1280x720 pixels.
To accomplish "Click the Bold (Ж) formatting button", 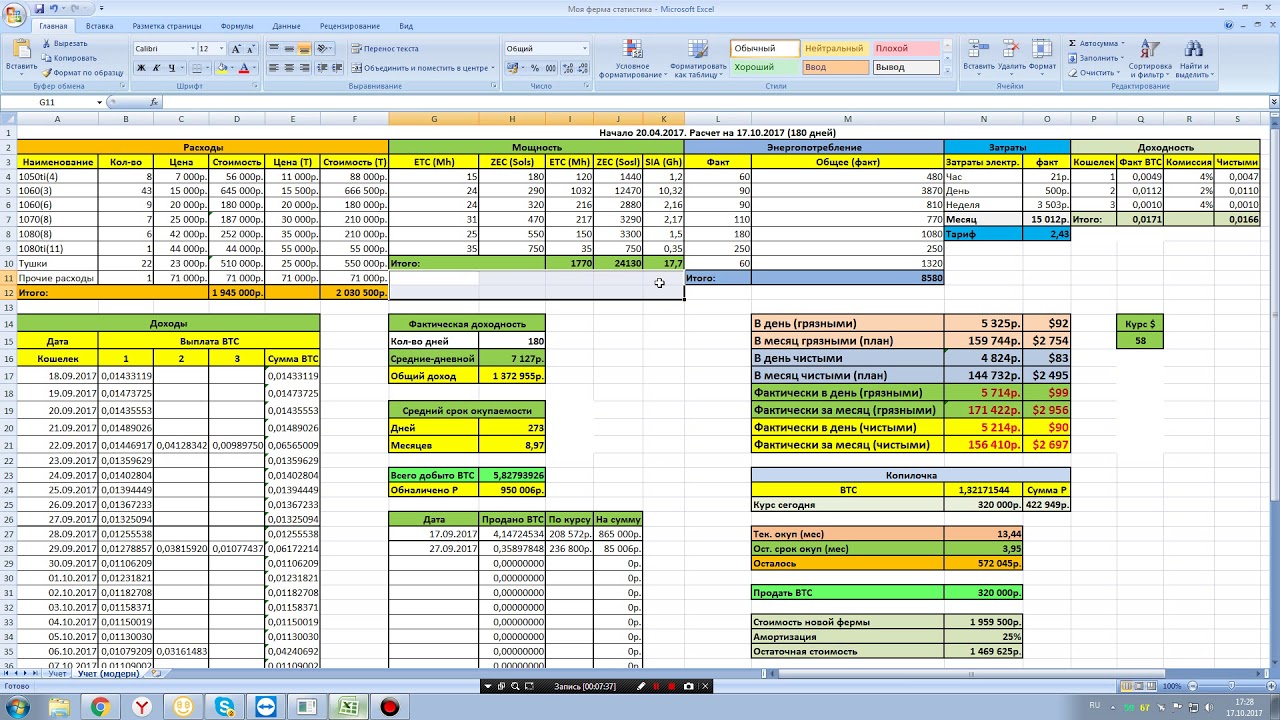I will (x=141, y=68).
